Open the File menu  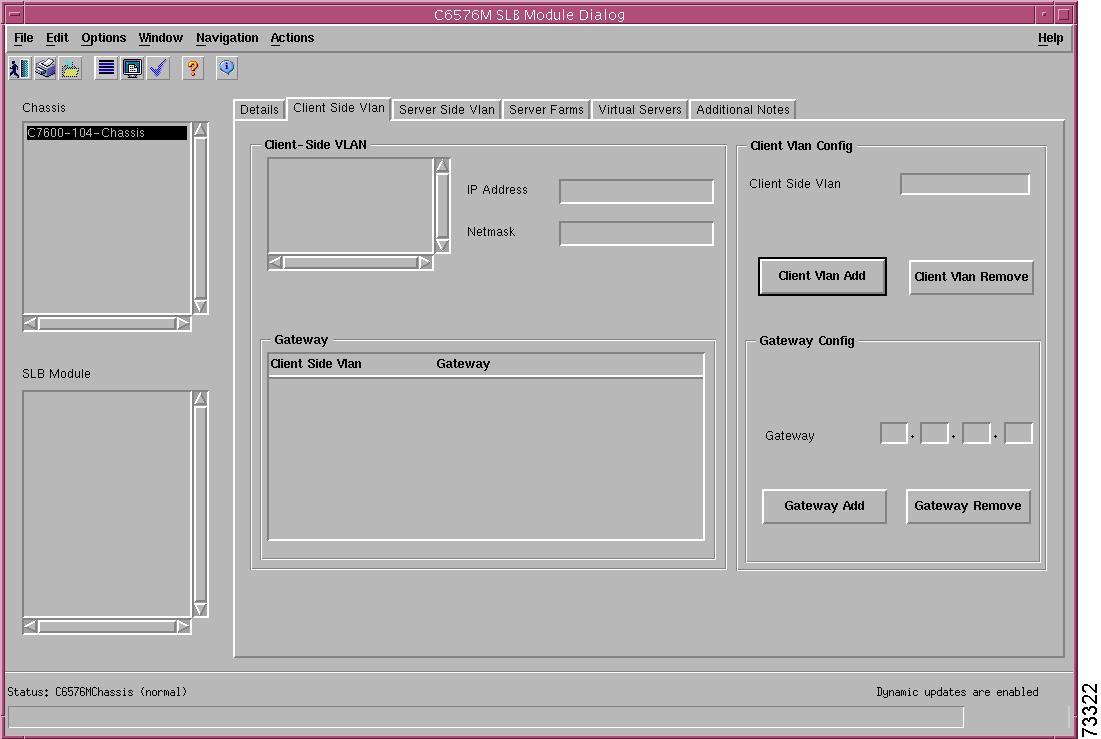click(23, 38)
